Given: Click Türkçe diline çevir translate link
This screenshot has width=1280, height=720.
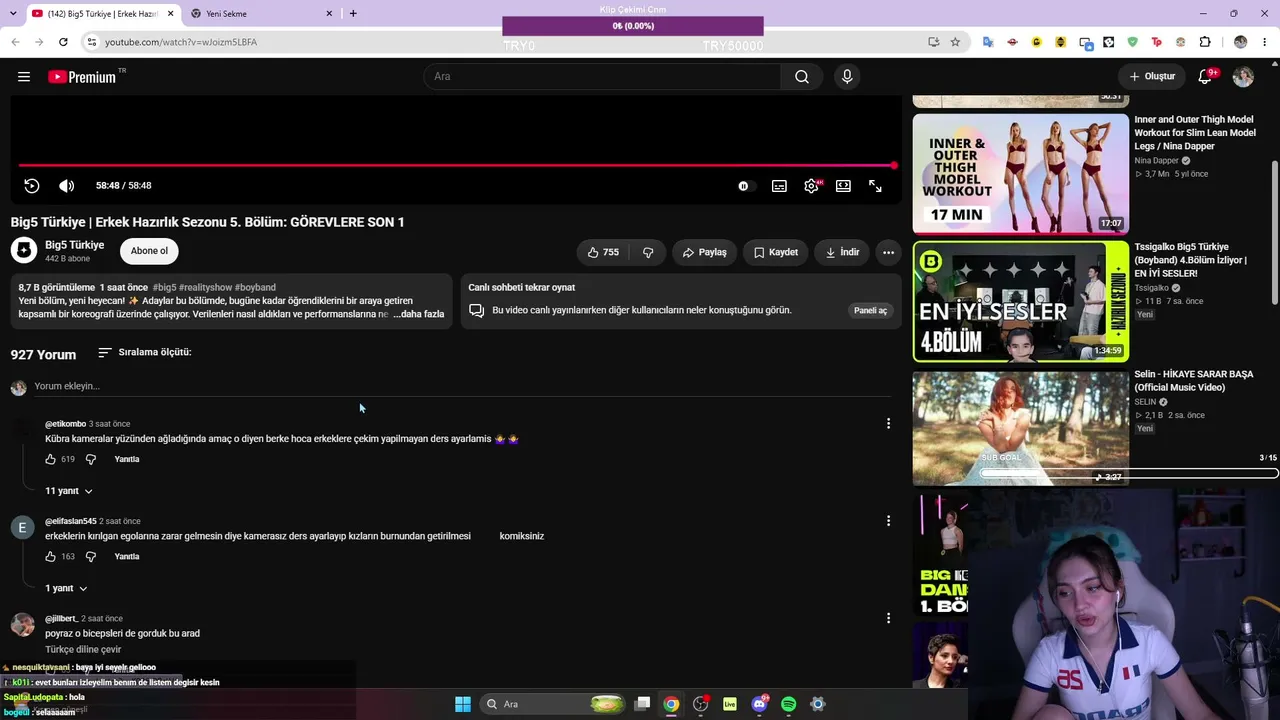Looking at the screenshot, I should point(83,649).
